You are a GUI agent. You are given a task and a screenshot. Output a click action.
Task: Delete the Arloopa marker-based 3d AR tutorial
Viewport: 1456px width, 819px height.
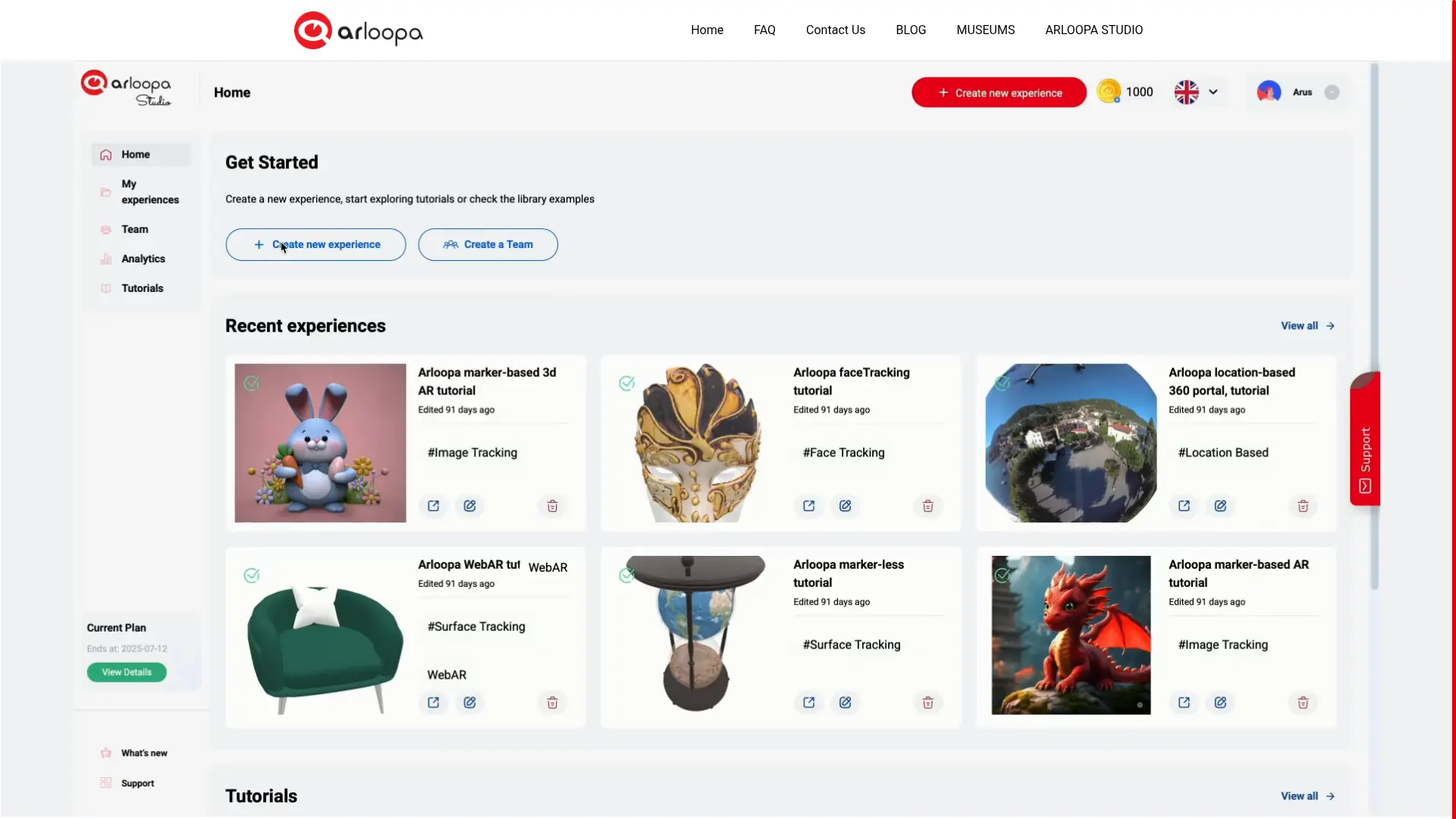(x=551, y=506)
